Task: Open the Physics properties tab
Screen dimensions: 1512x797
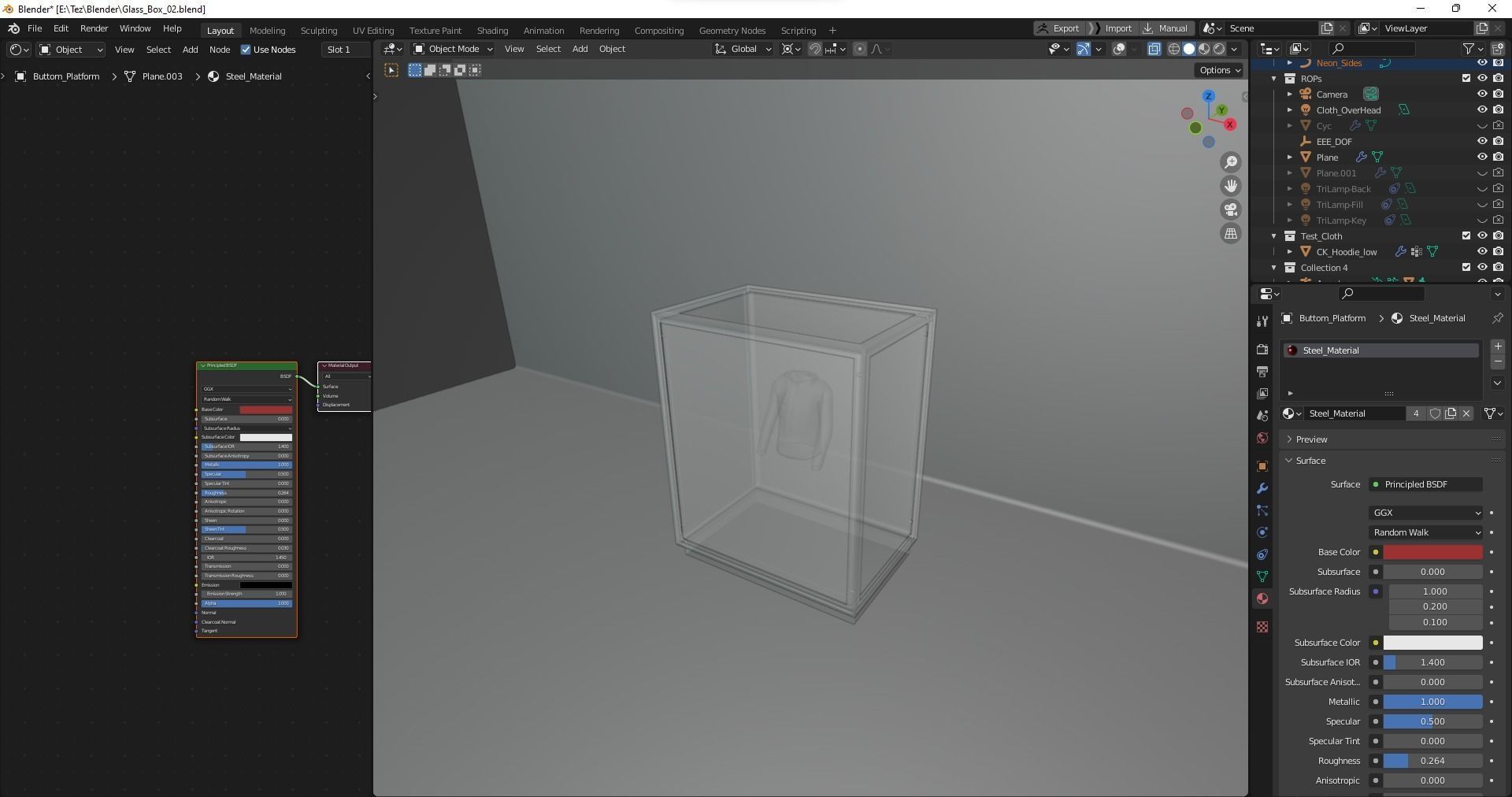Action: click(x=1262, y=532)
